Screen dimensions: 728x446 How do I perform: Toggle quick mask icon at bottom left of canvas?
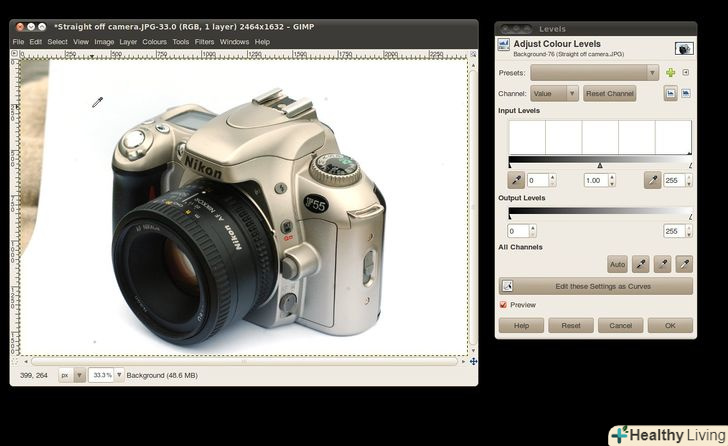pyautogui.click(x=14, y=361)
